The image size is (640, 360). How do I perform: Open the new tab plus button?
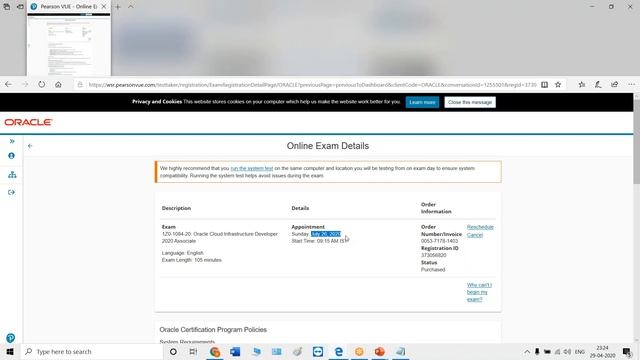click(x=118, y=7)
